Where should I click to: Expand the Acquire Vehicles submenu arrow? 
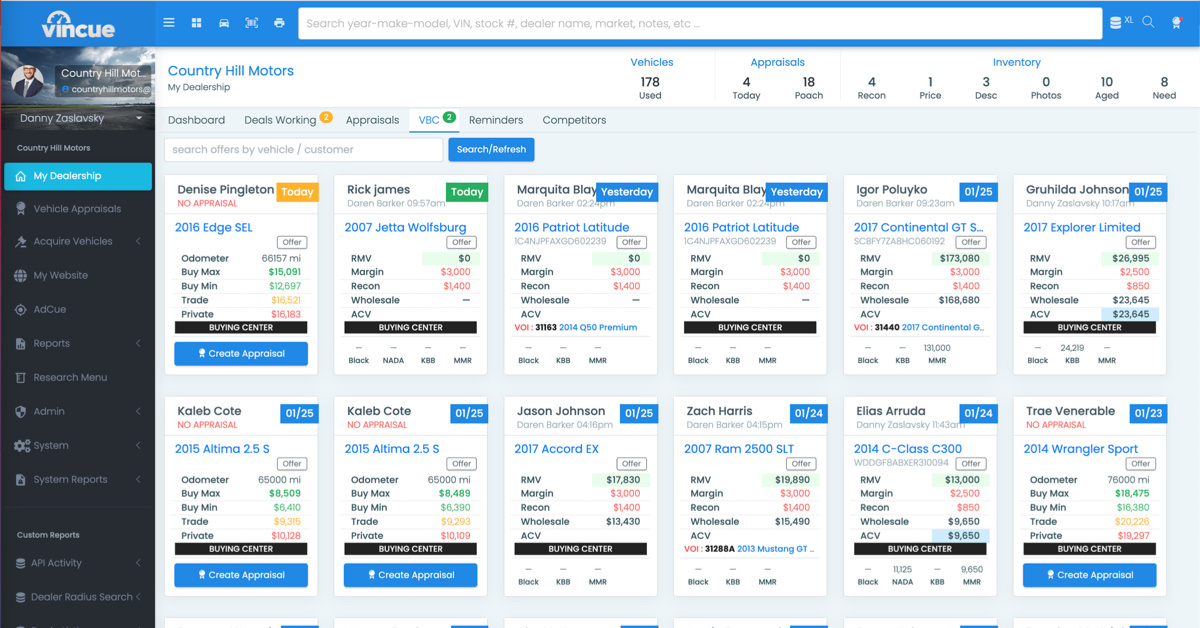[138, 242]
